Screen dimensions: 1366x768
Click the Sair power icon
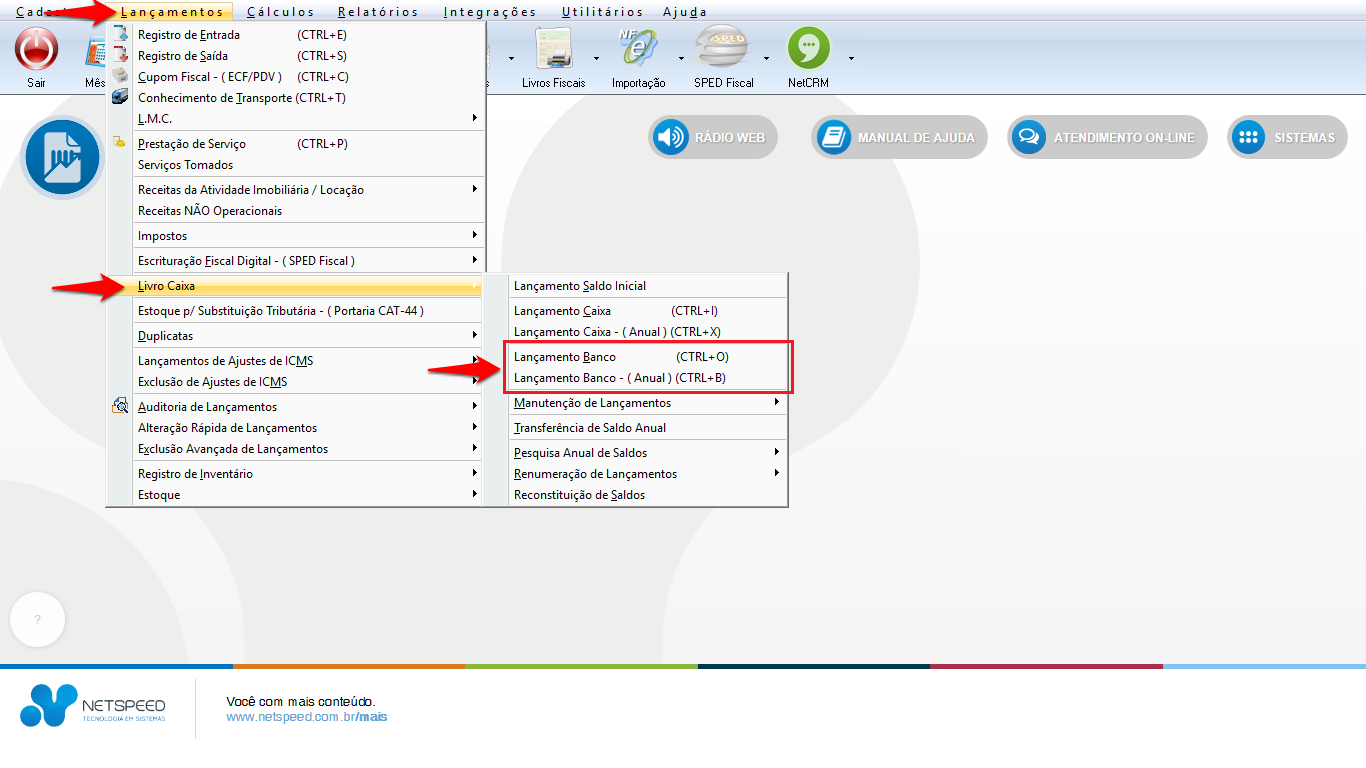(x=36, y=47)
